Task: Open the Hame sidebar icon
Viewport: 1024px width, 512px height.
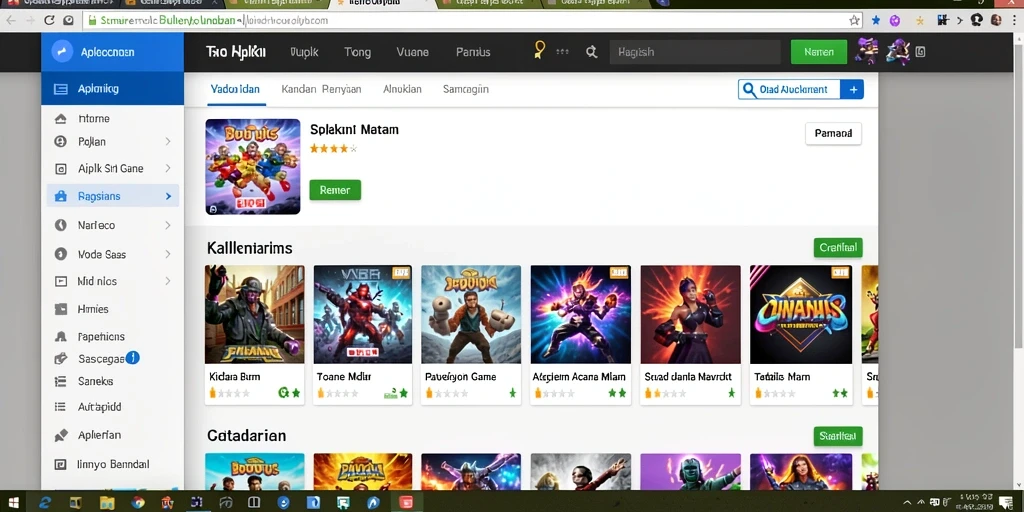Action: pyautogui.click(x=60, y=119)
